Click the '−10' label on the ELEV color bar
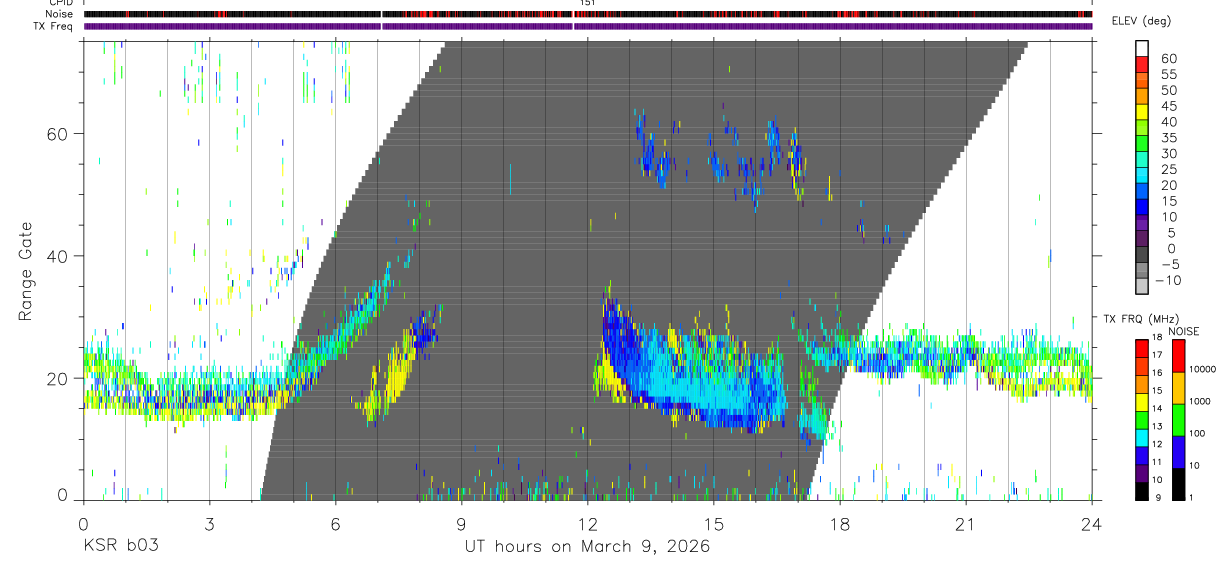The image size is (1228, 567). [x=1167, y=280]
